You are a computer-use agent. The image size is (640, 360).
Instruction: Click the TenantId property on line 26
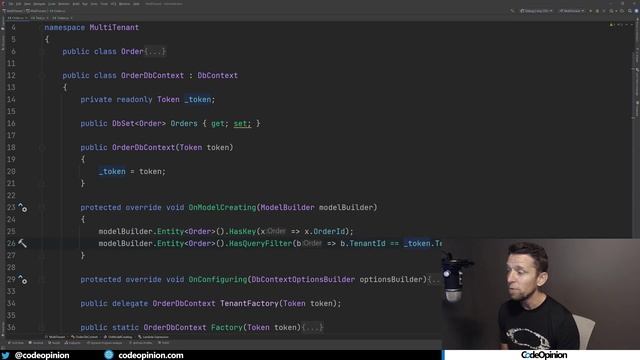pyautogui.click(x=367, y=244)
